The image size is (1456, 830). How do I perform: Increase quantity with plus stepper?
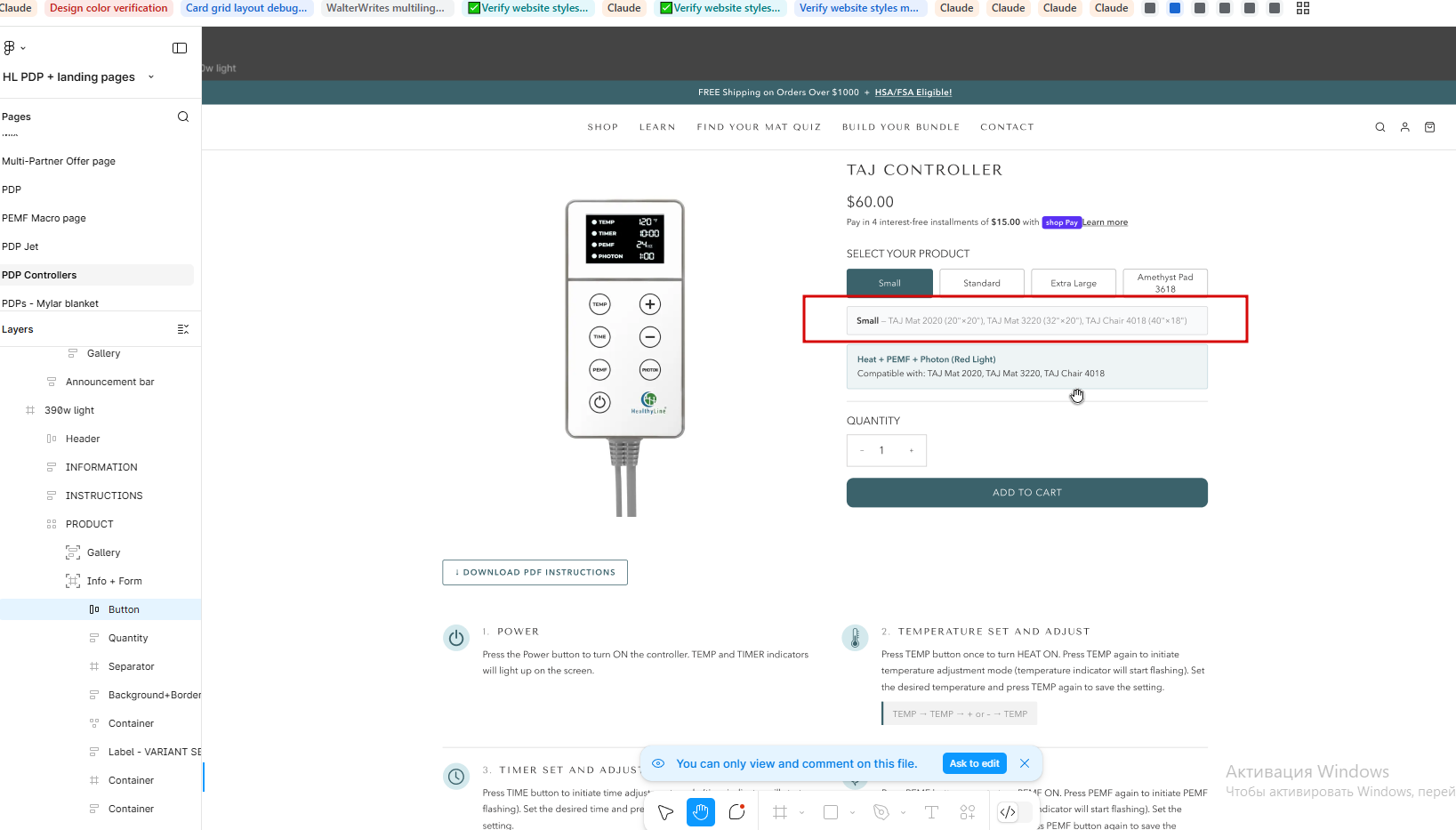coord(911,451)
